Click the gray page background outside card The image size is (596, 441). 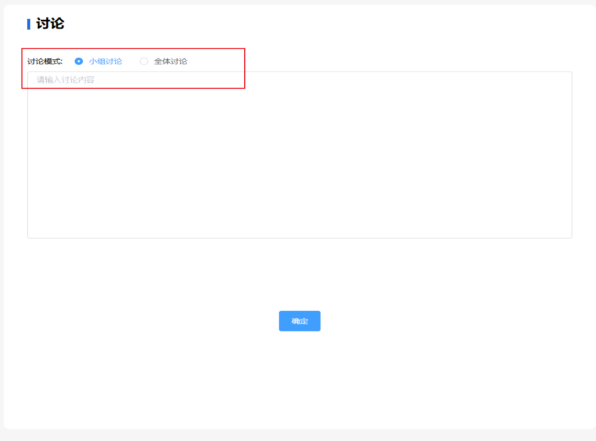(298, 436)
